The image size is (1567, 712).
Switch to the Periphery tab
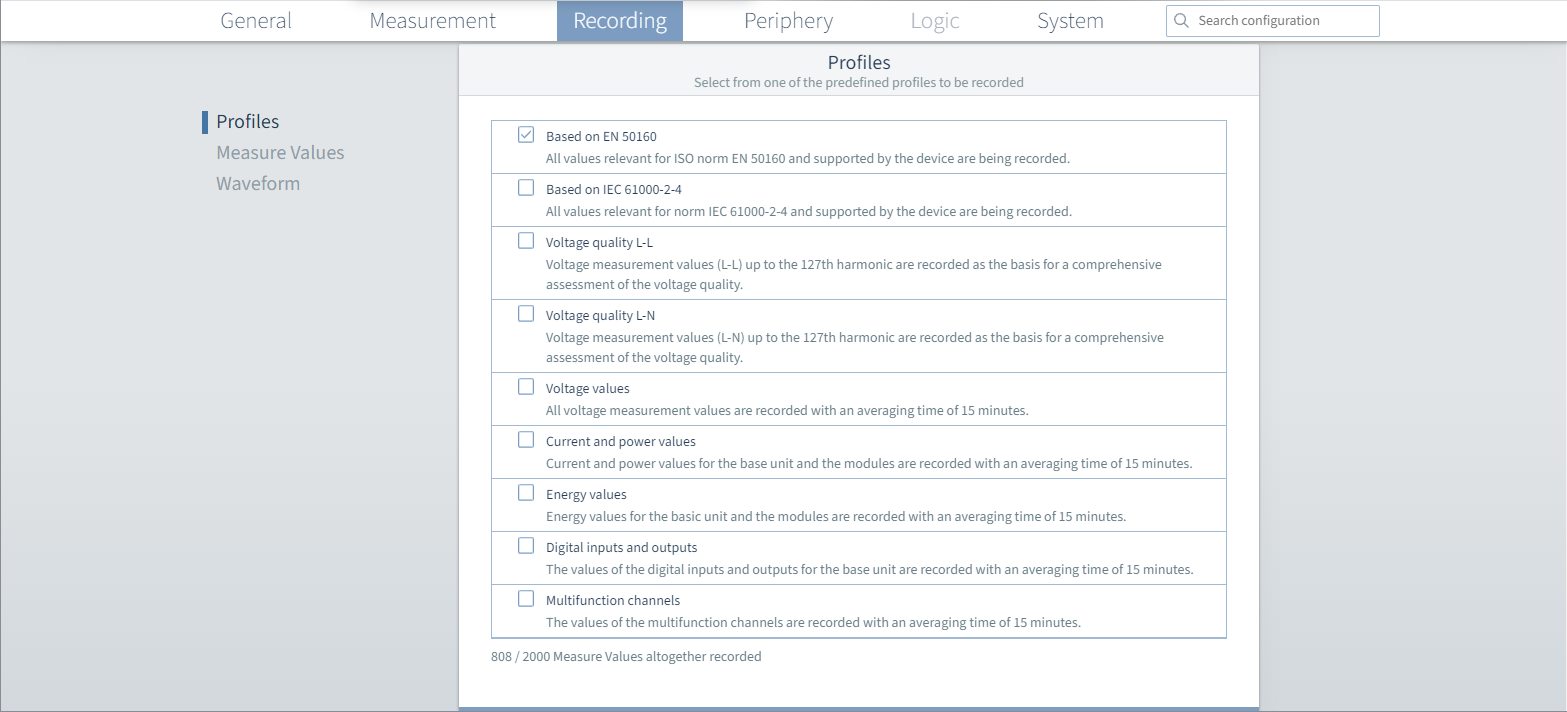pyautogui.click(x=788, y=20)
